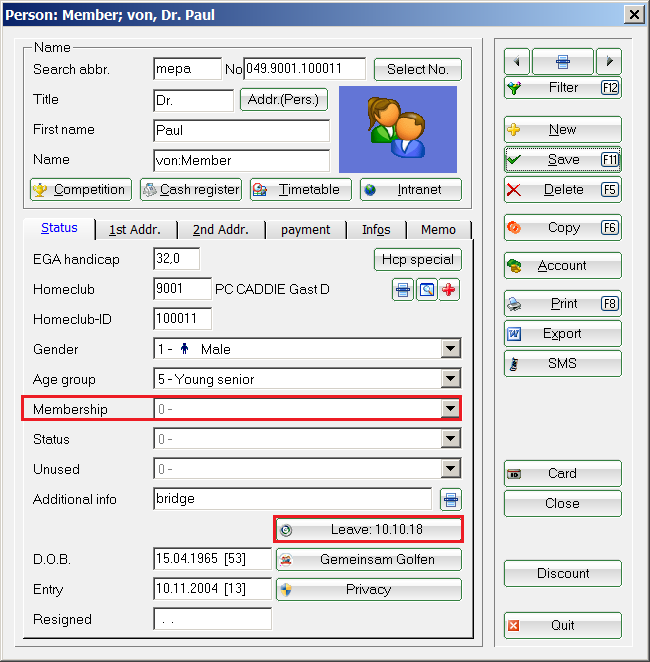Screen dimensions: 650x662
Task: Search homeclub with magnifier icon
Action: coord(427,290)
